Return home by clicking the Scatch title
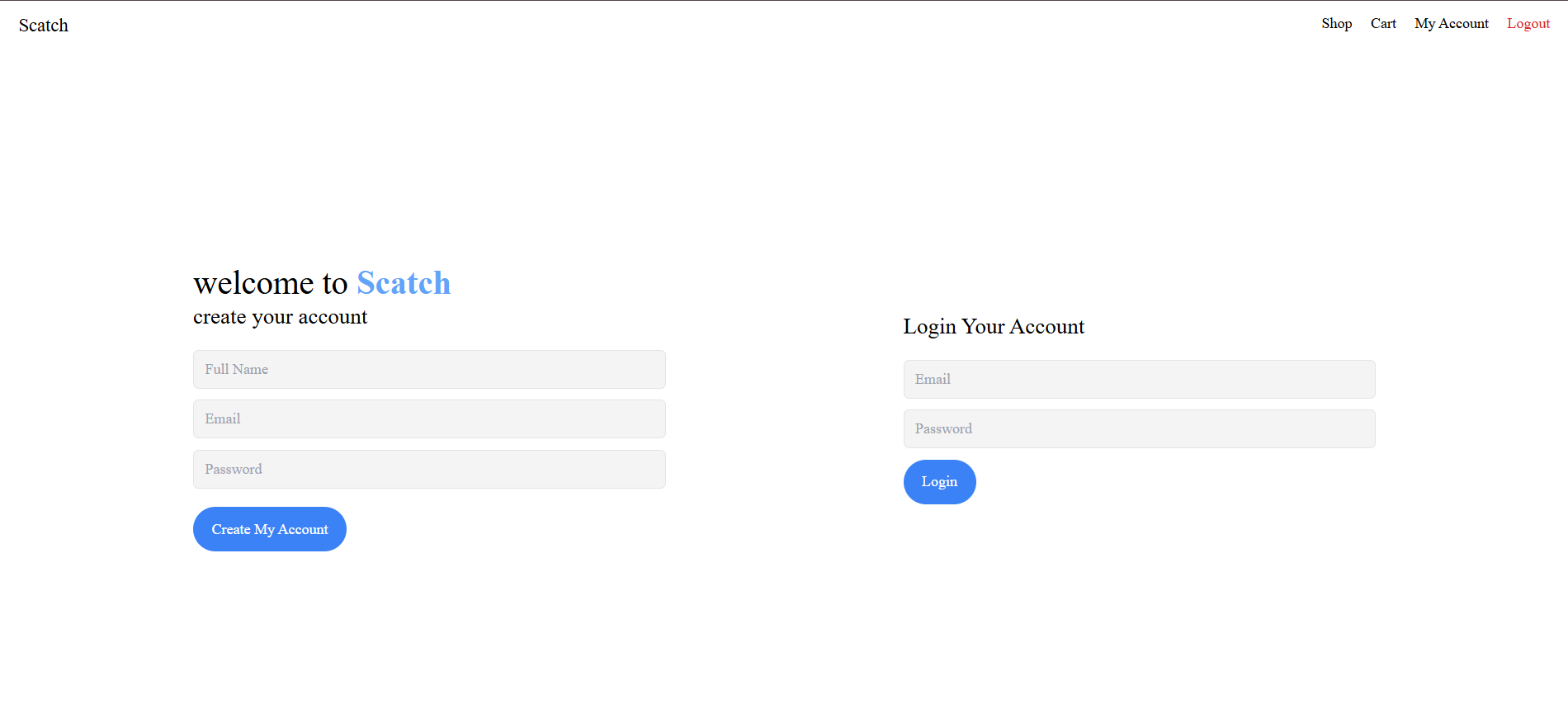Viewport: 1568px width, 714px height. coord(44,25)
